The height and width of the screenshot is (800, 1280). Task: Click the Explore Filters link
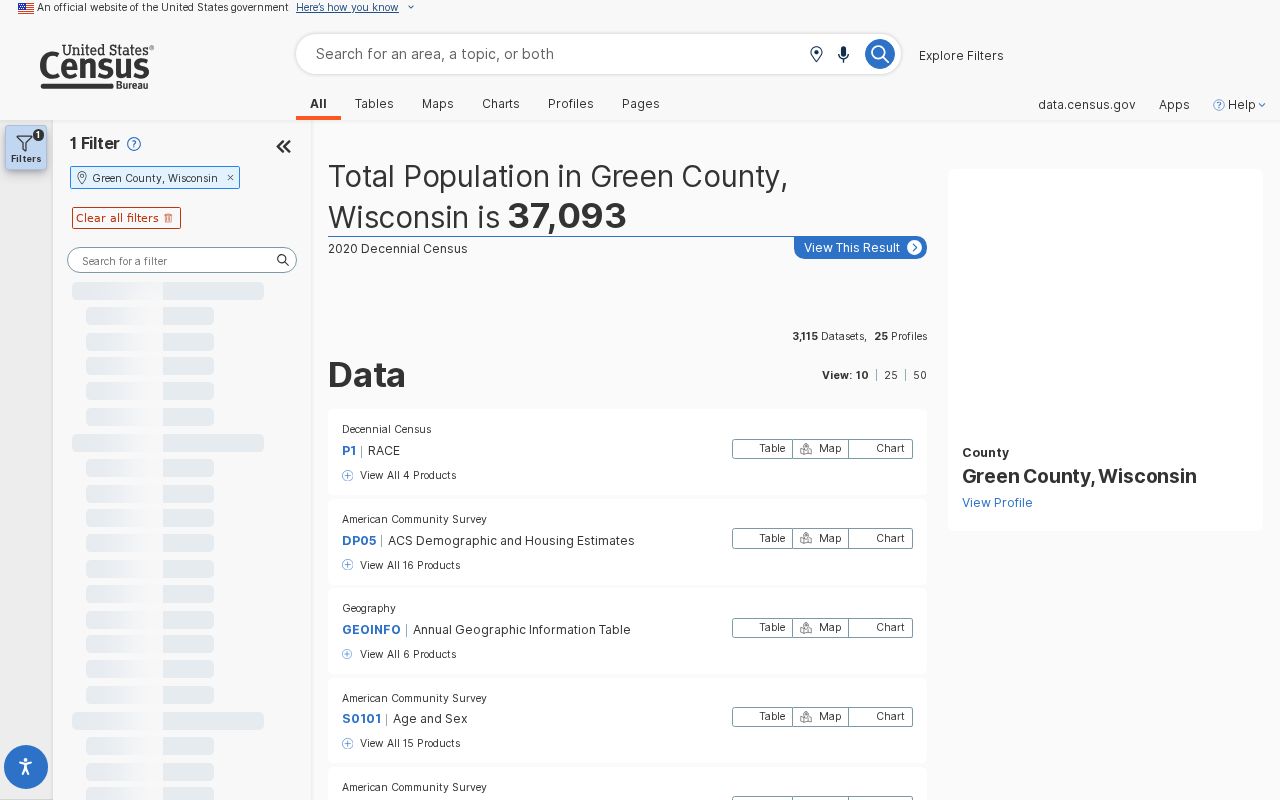tap(961, 56)
